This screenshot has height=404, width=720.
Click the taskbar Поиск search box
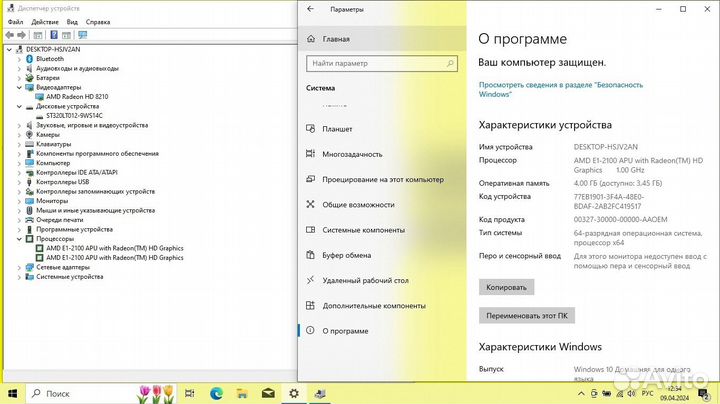101,393
